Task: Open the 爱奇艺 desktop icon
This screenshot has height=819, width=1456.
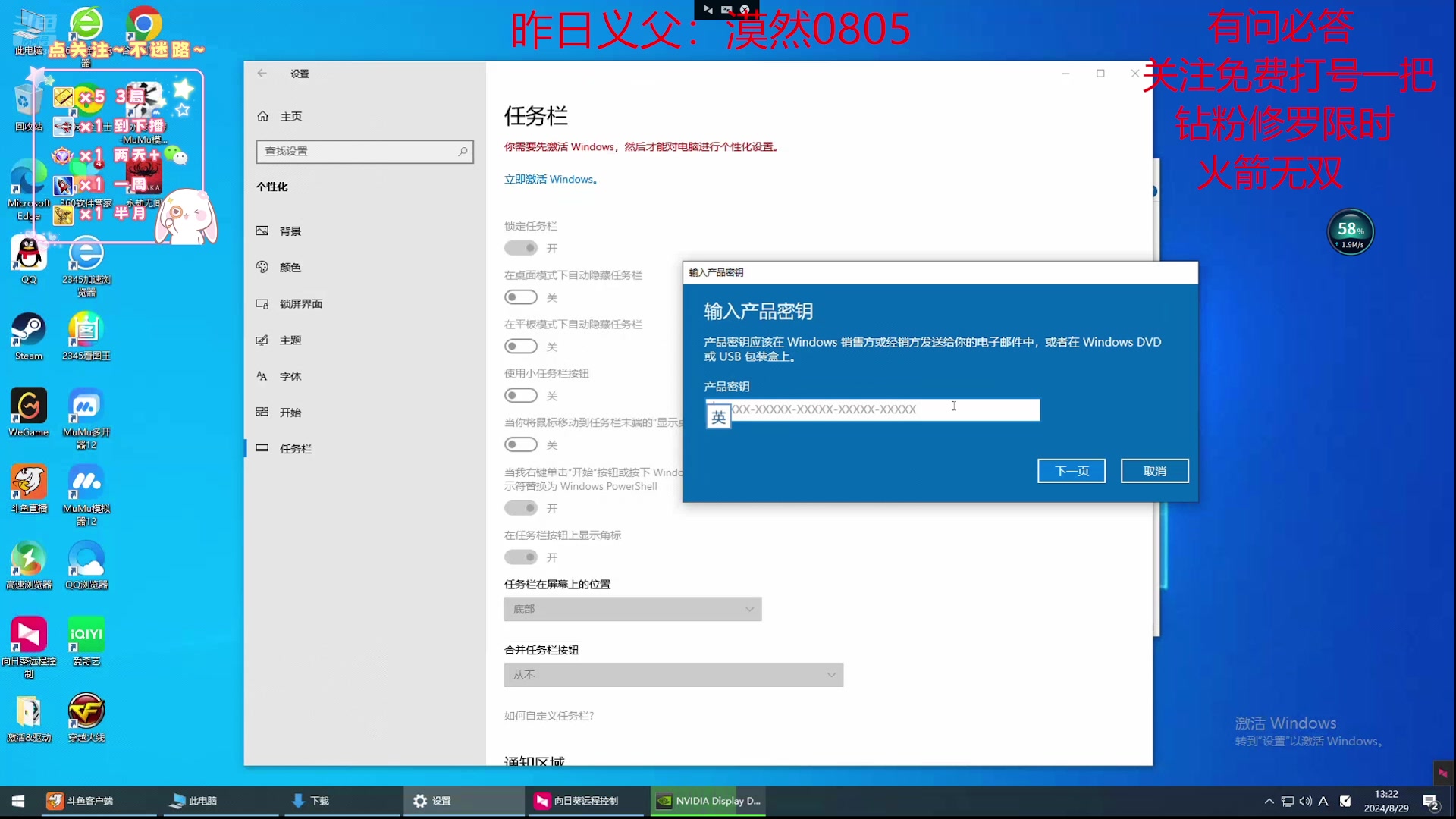Action: [86, 641]
